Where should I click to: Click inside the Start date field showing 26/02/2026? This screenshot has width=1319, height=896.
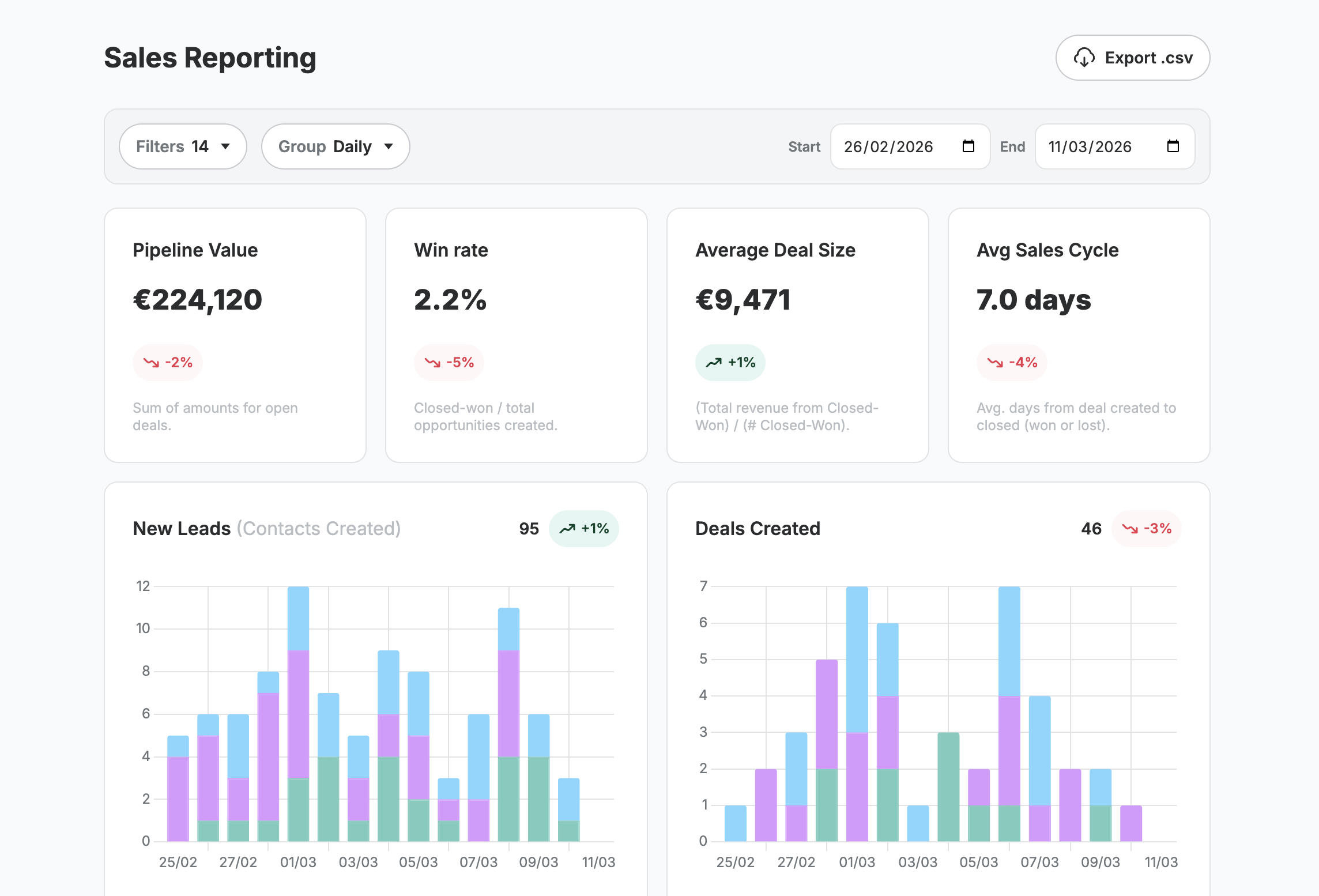click(x=888, y=146)
